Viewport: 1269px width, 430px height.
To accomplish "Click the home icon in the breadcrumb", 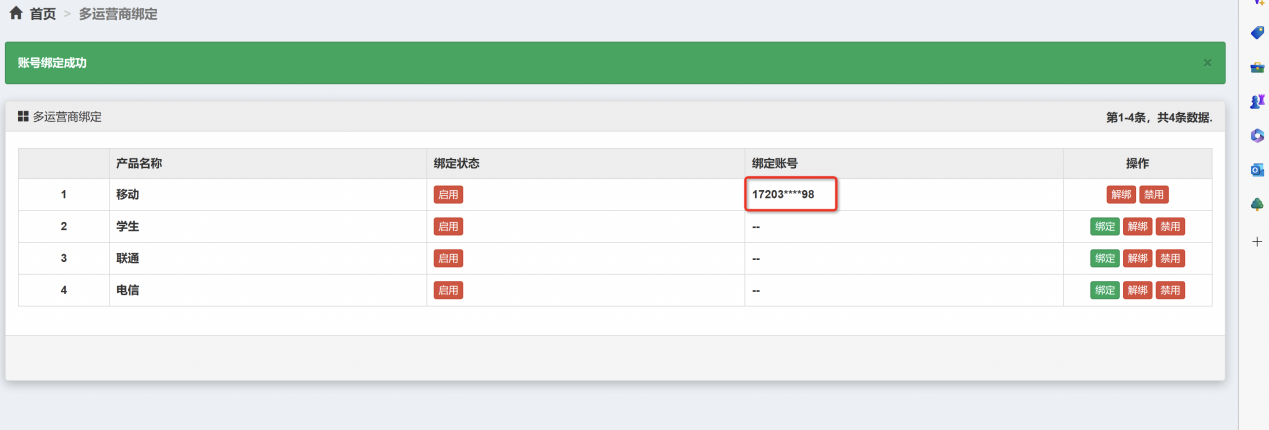I will [15, 14].
